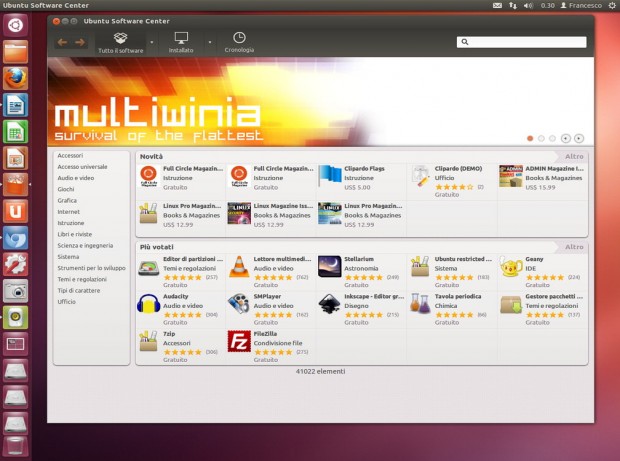Open the Gestore pacchetti icon
The height and width of the screenshot is (461, 620).
[510, 304]
